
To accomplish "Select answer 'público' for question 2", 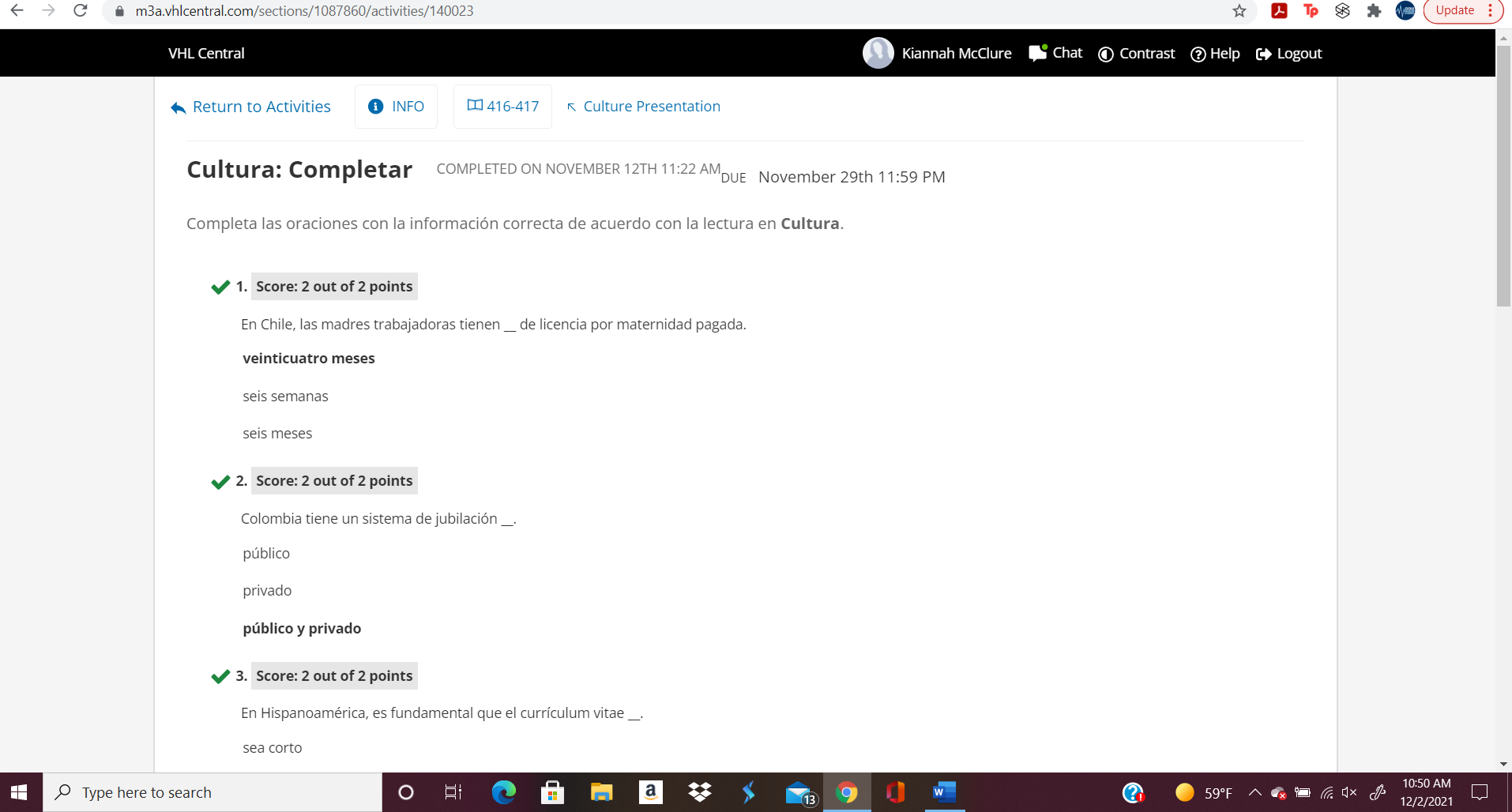I will [x=266, y=553].
